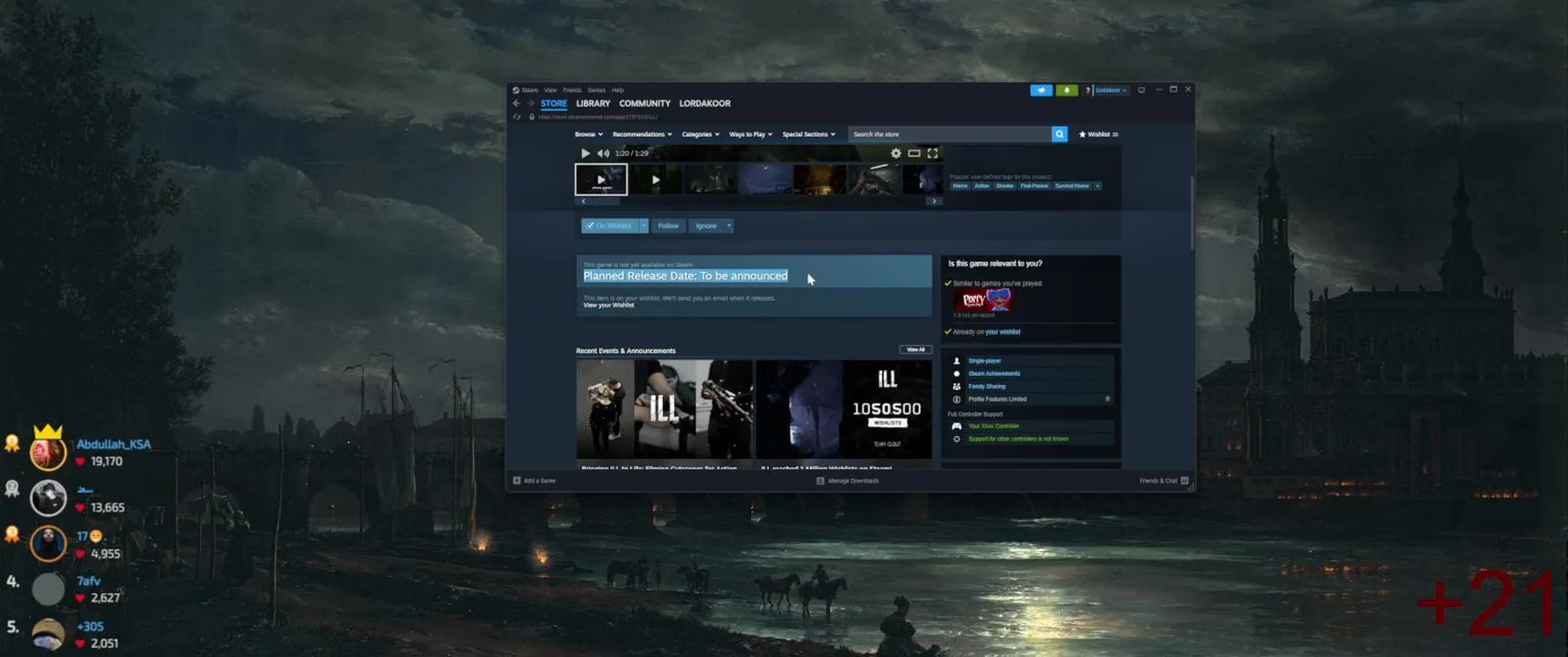The height and width of the screenshot is (657, 1568).
Task: Go back with the Steam back arrow
Action: (516, 103)
